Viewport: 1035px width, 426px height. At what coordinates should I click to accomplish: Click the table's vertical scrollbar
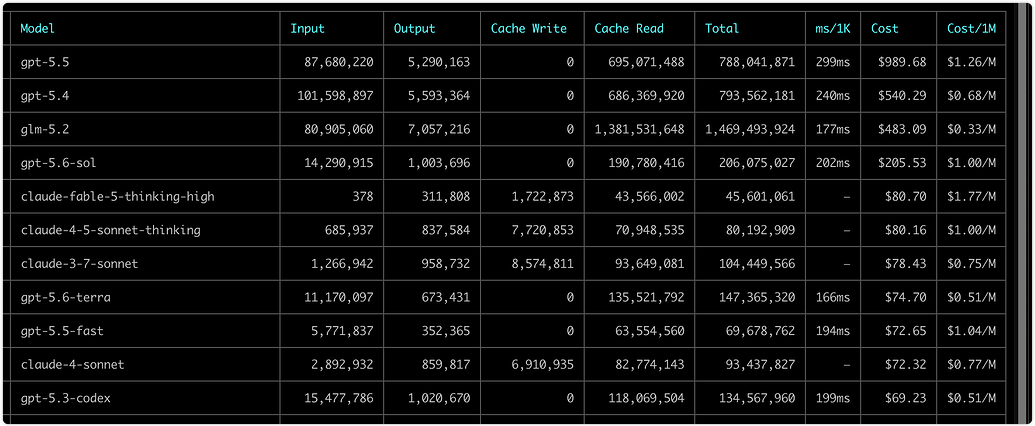point(1022,215)
